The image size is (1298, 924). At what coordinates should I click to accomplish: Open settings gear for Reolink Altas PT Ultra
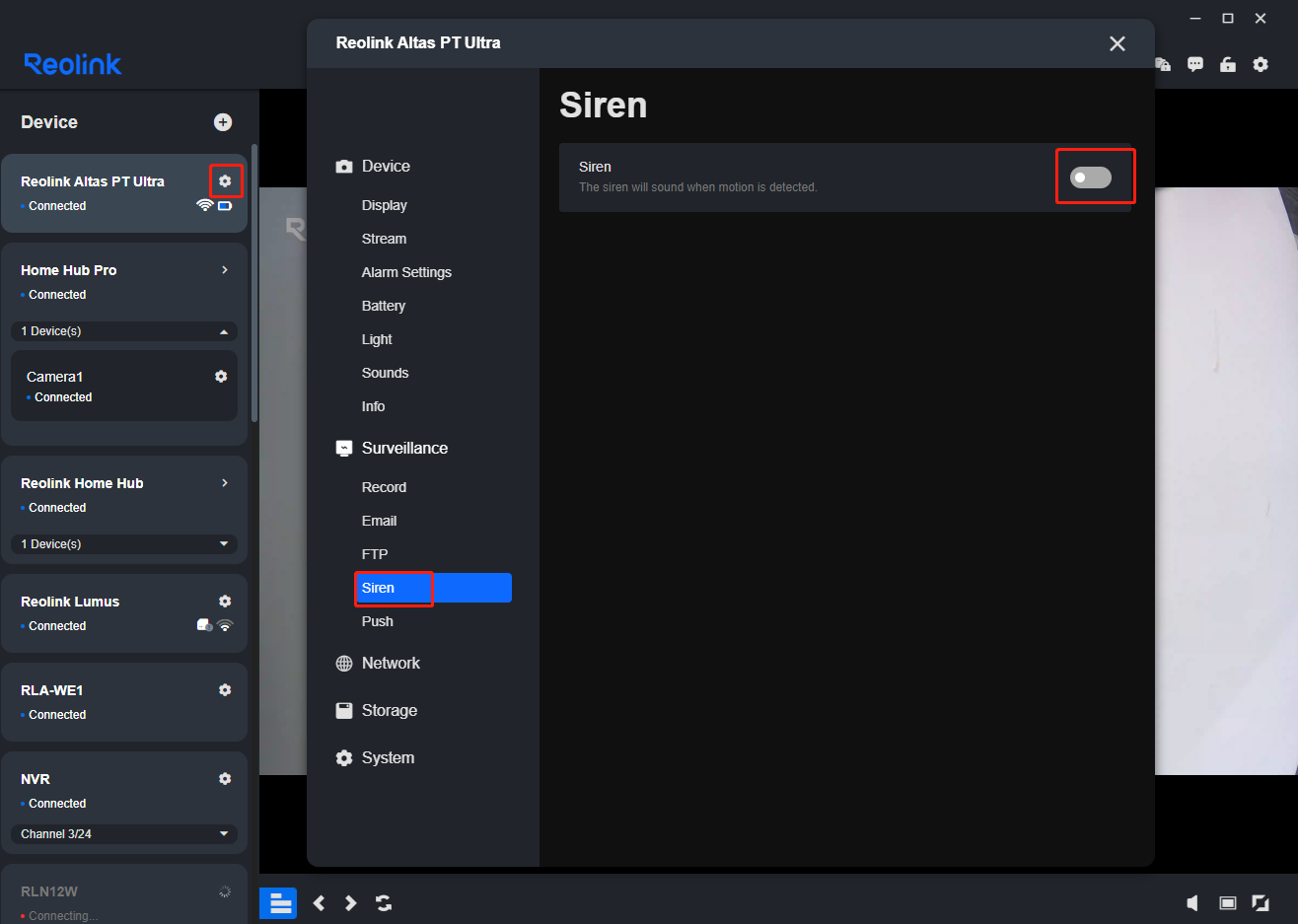225,181
